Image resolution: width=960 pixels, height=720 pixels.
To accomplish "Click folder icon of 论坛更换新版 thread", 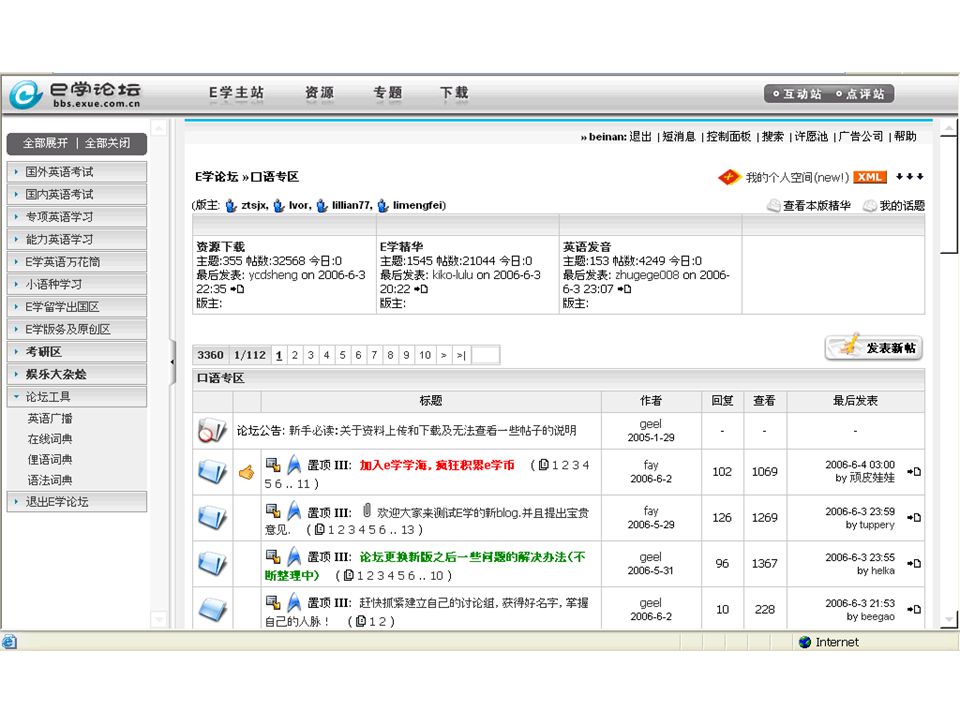I will [x=212, y=563].
